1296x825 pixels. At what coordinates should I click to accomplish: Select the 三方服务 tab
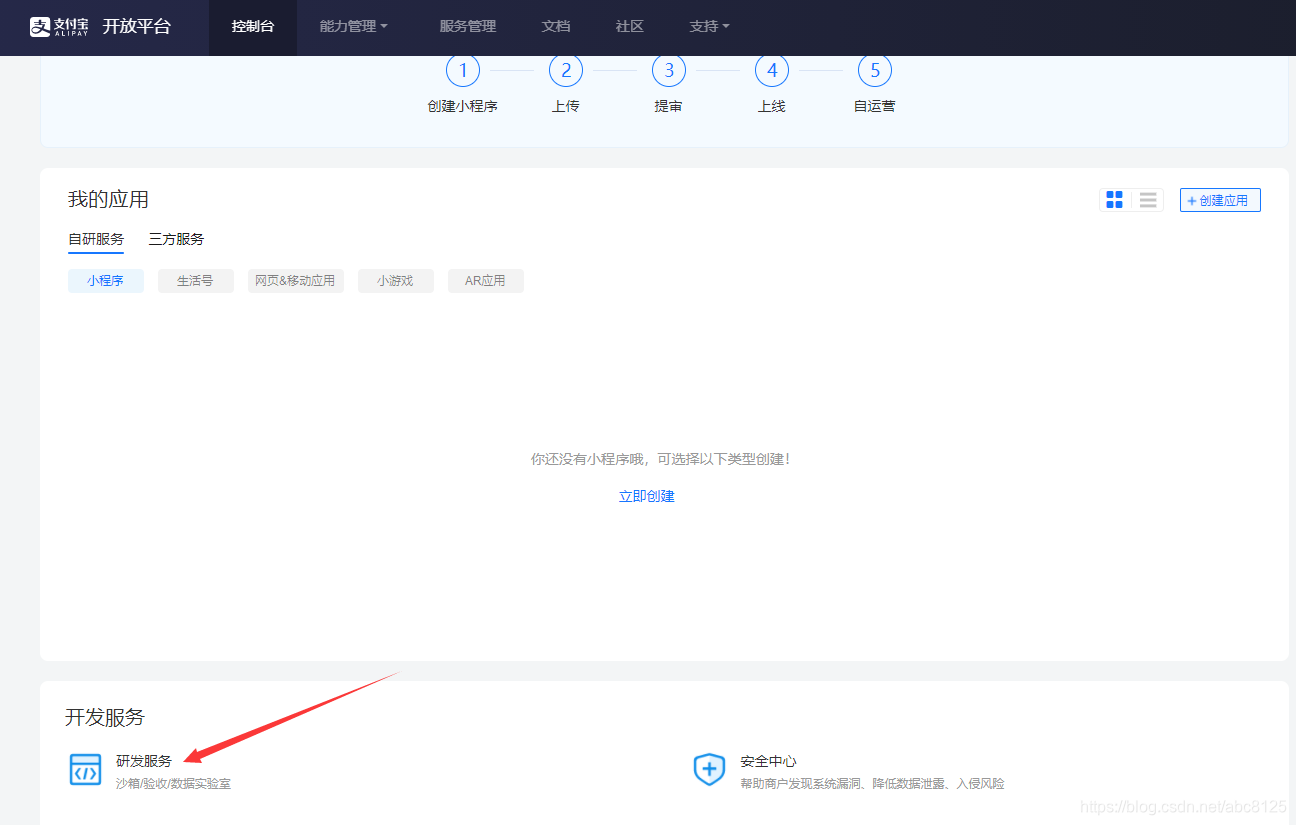pyautogui.click(x=176, y=239)
